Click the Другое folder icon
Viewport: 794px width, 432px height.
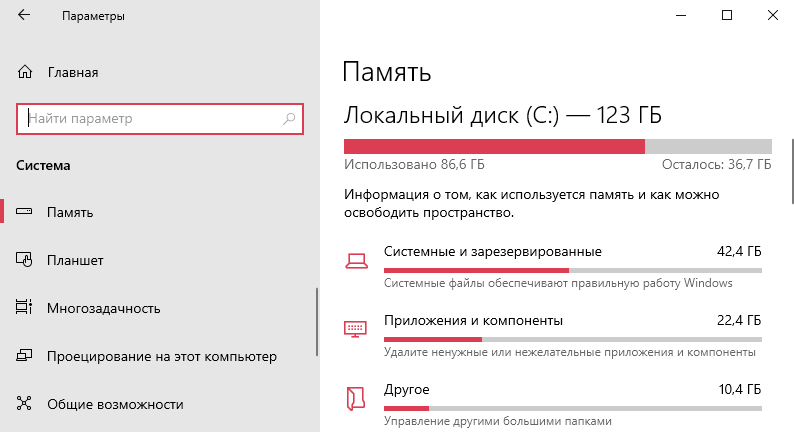355,399
